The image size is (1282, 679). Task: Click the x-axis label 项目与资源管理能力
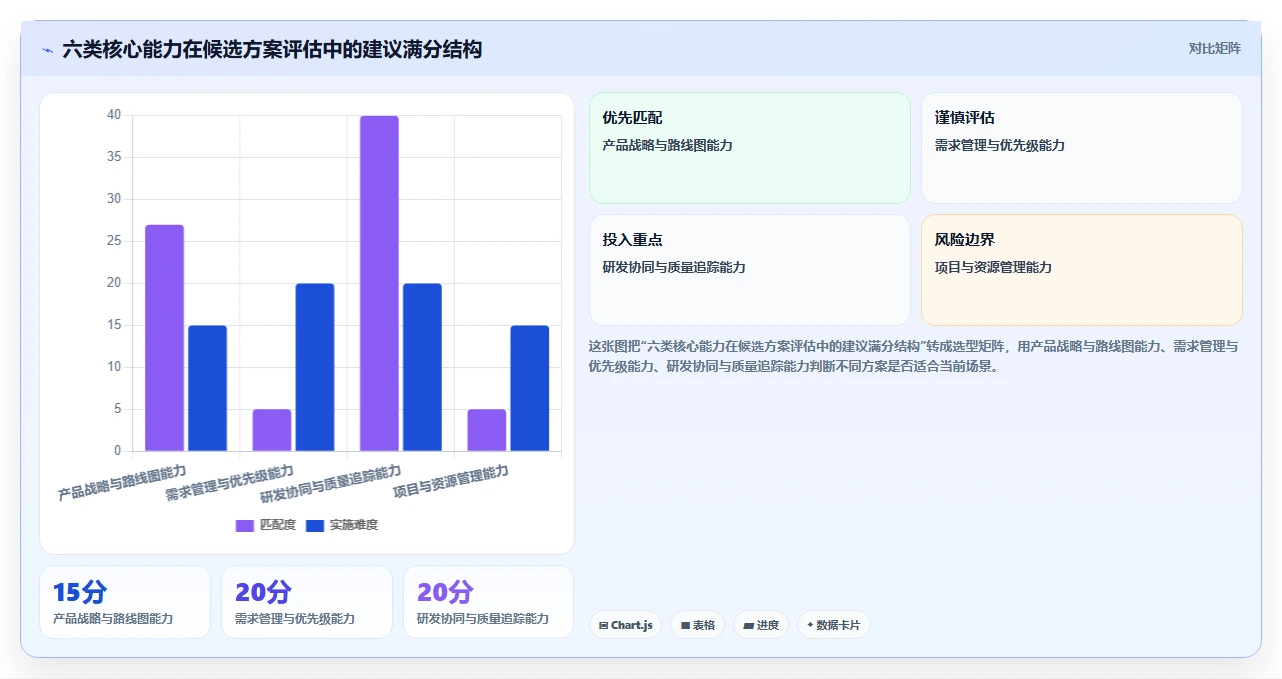tap(451, 482)
